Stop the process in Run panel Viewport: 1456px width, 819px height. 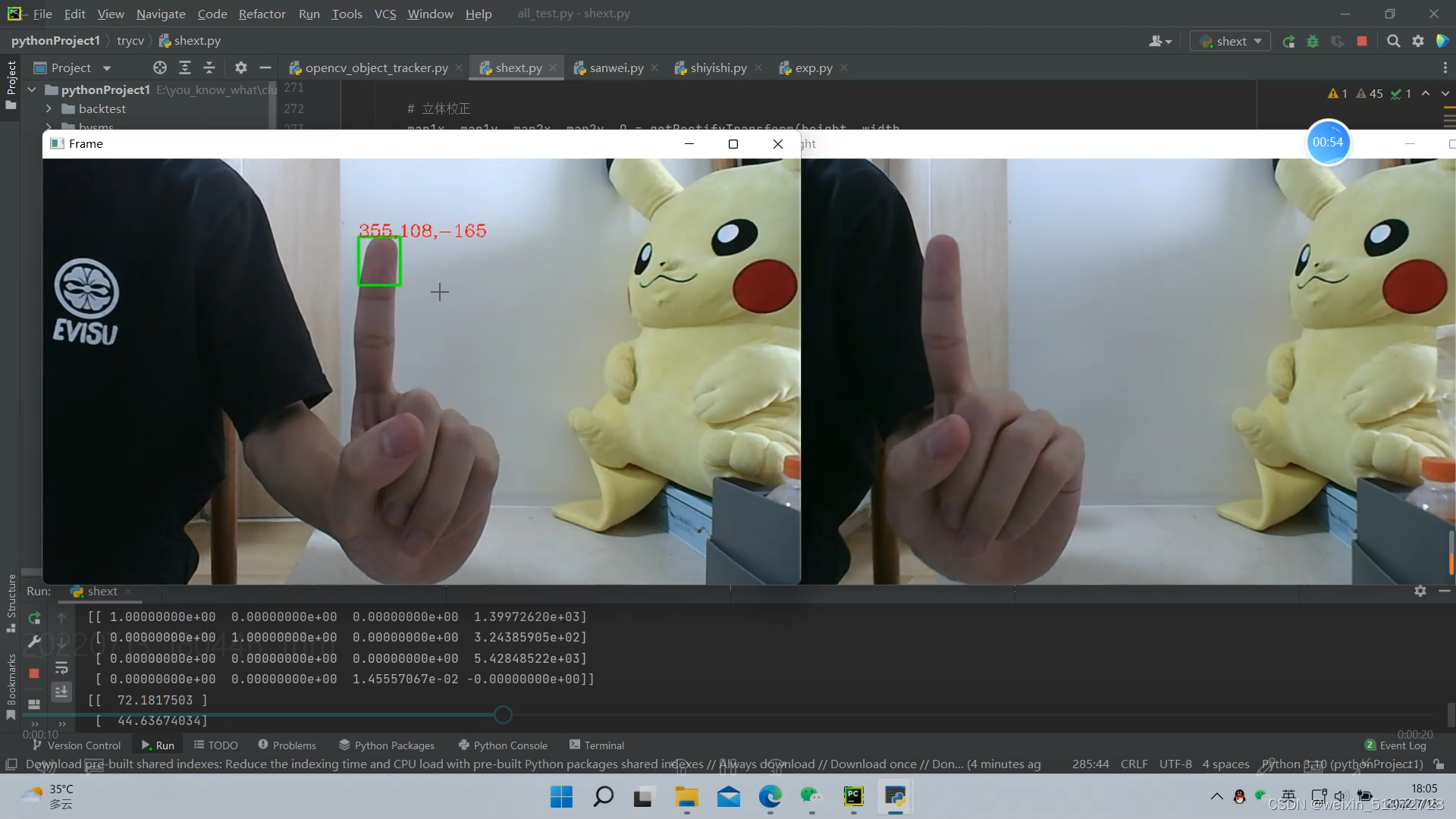pos(34,673)
